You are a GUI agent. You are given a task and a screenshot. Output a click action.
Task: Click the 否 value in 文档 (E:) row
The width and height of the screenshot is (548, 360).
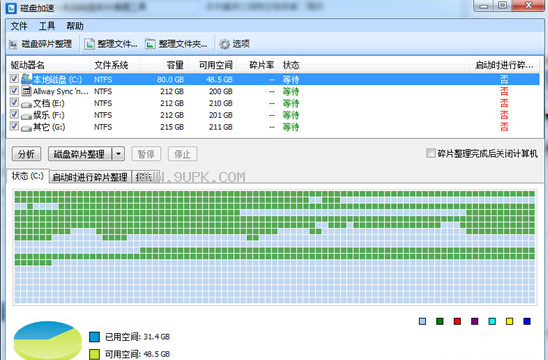pyautogui.click(x=504, y=103)
